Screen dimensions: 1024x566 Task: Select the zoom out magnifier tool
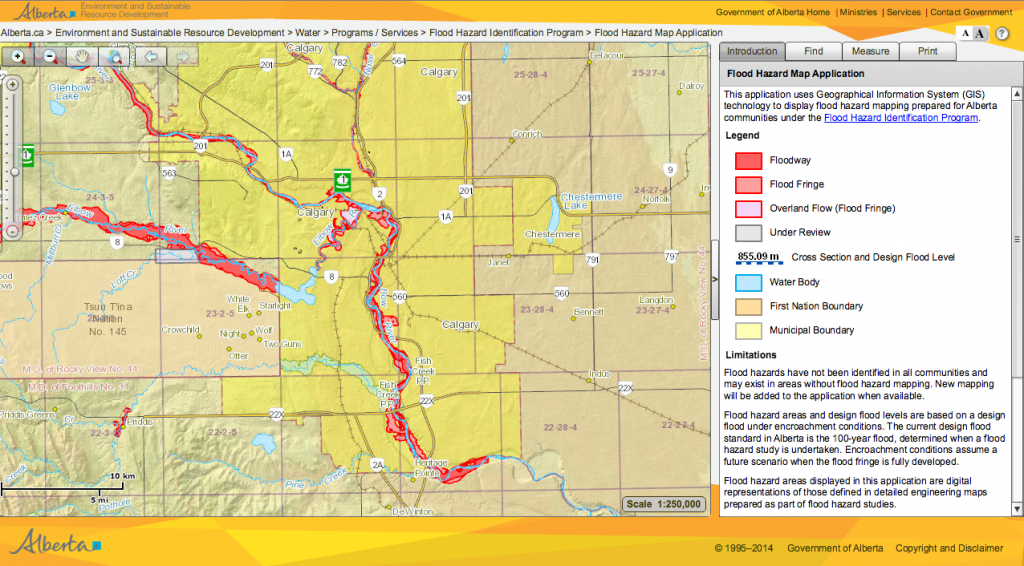coord(50,57)
